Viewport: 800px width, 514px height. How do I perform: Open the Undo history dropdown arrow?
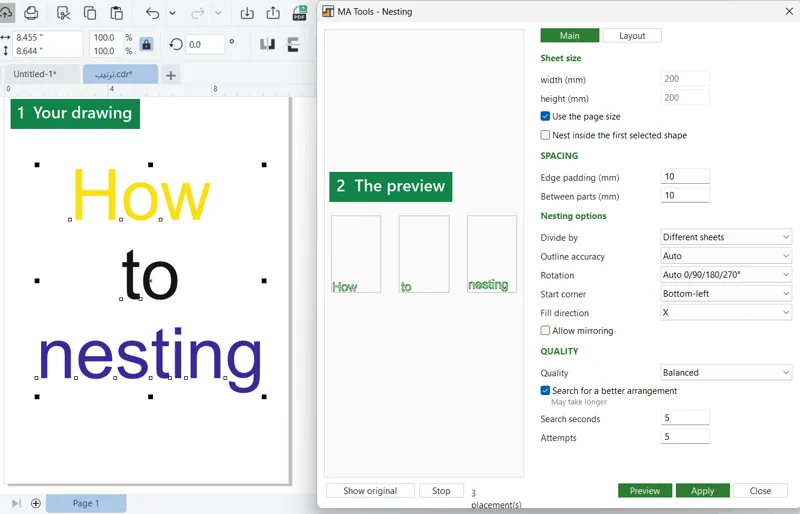pyautogui.click(x=172, y=13)
